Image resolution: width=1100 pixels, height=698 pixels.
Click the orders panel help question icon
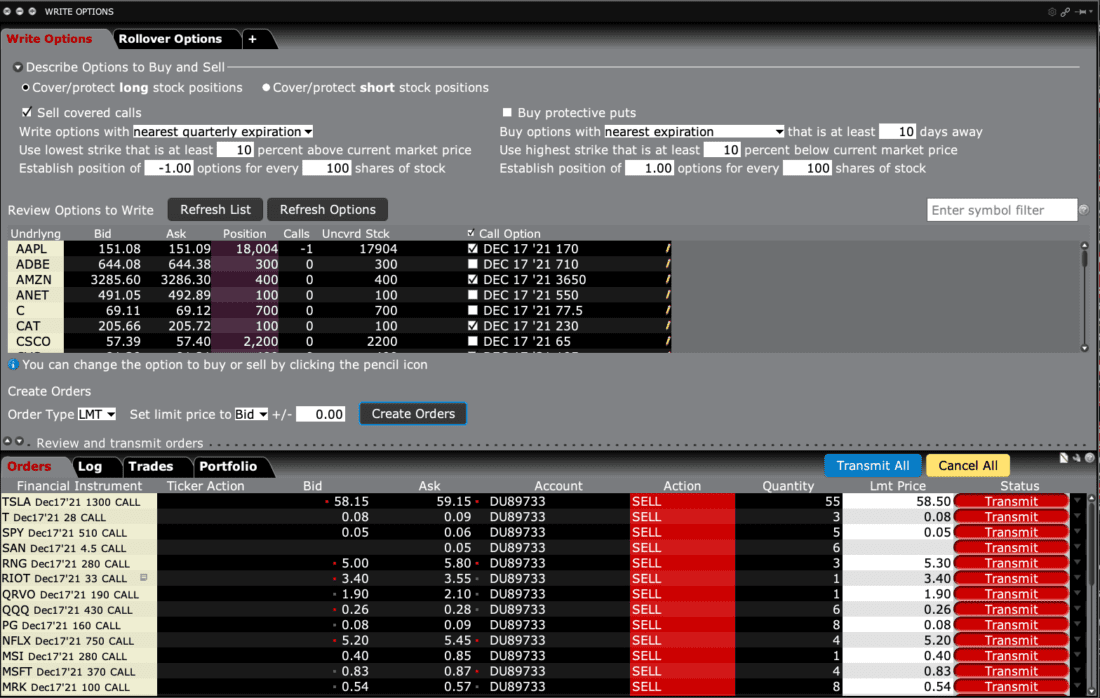pyautogui.click(x=1089, y=458)
